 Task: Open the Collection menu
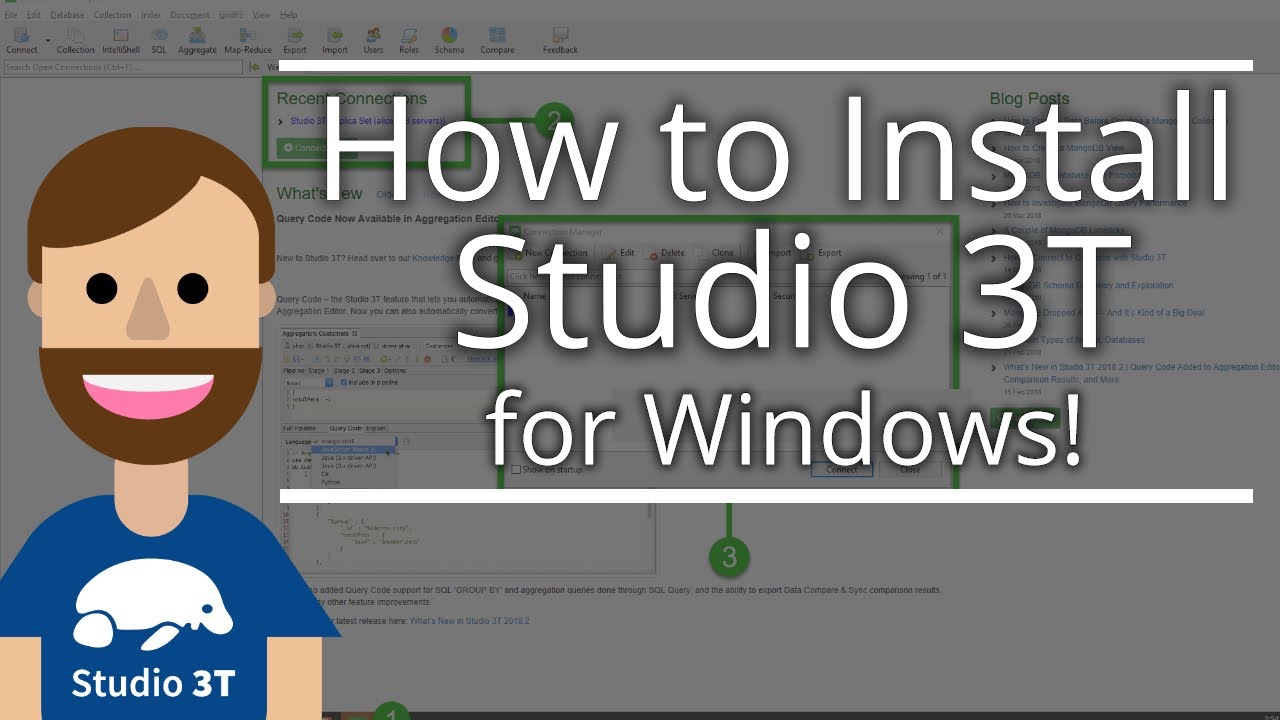tap(112, 15)
